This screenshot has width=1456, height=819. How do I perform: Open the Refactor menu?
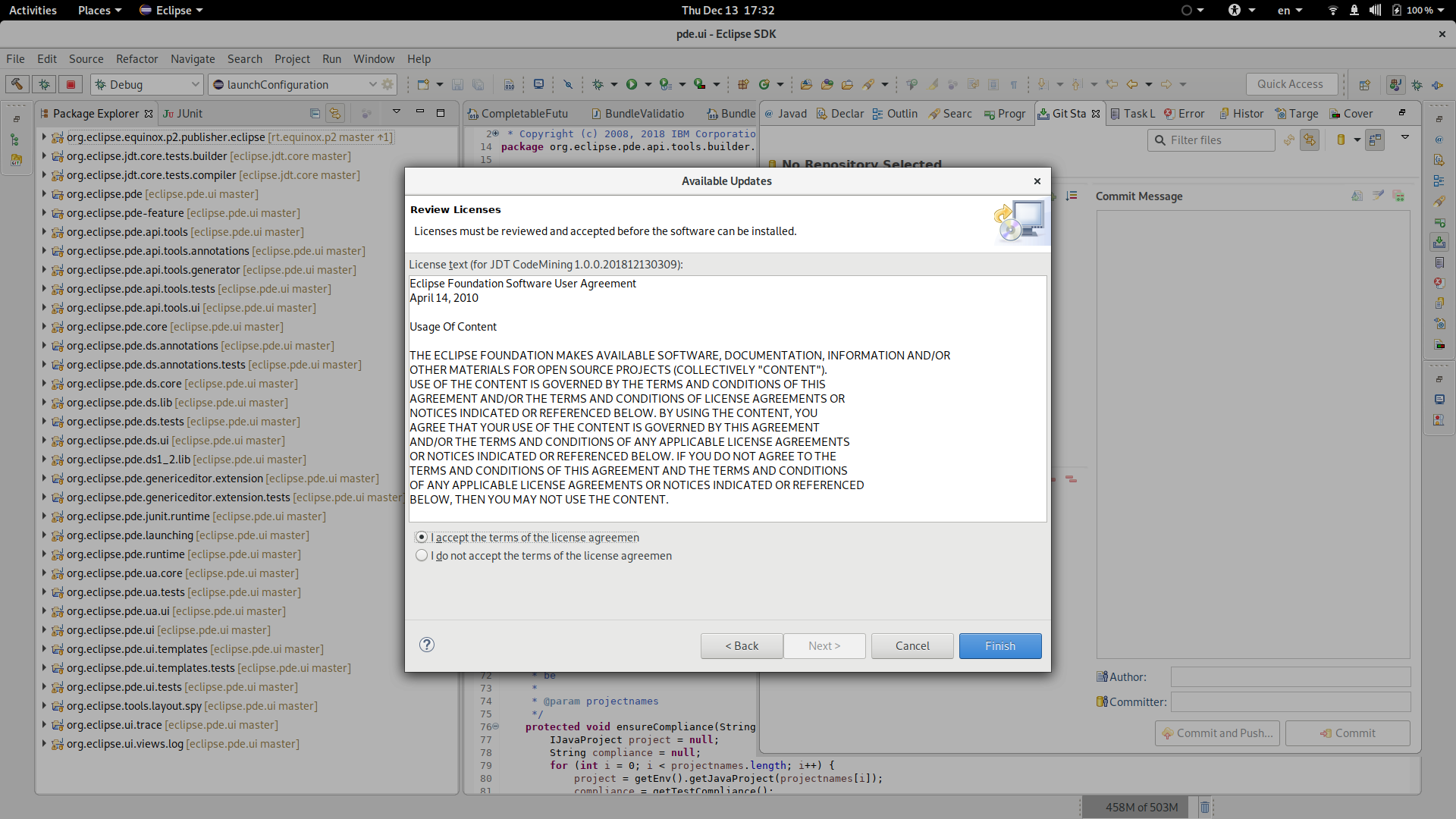pyautogui.click(x=136, y=58)
